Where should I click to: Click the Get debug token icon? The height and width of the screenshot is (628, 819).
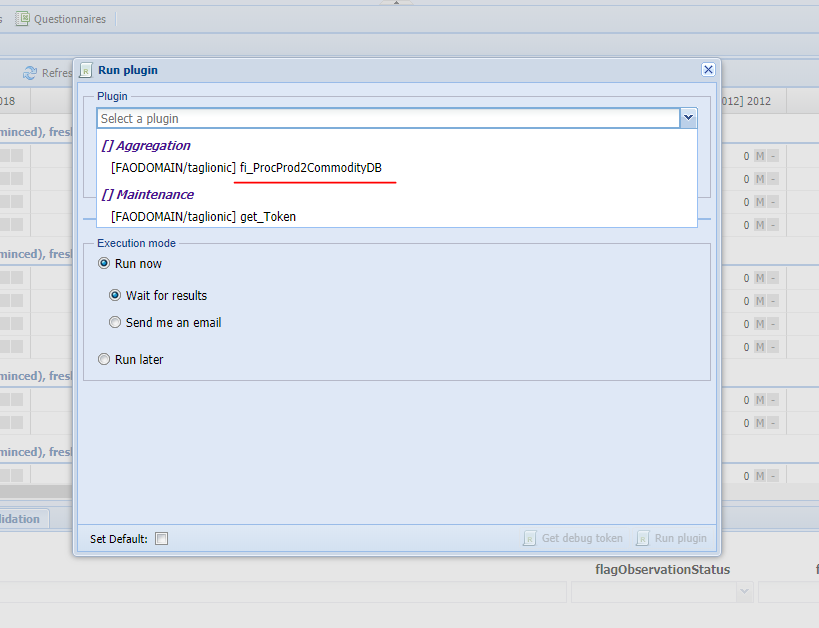[529, 538]
